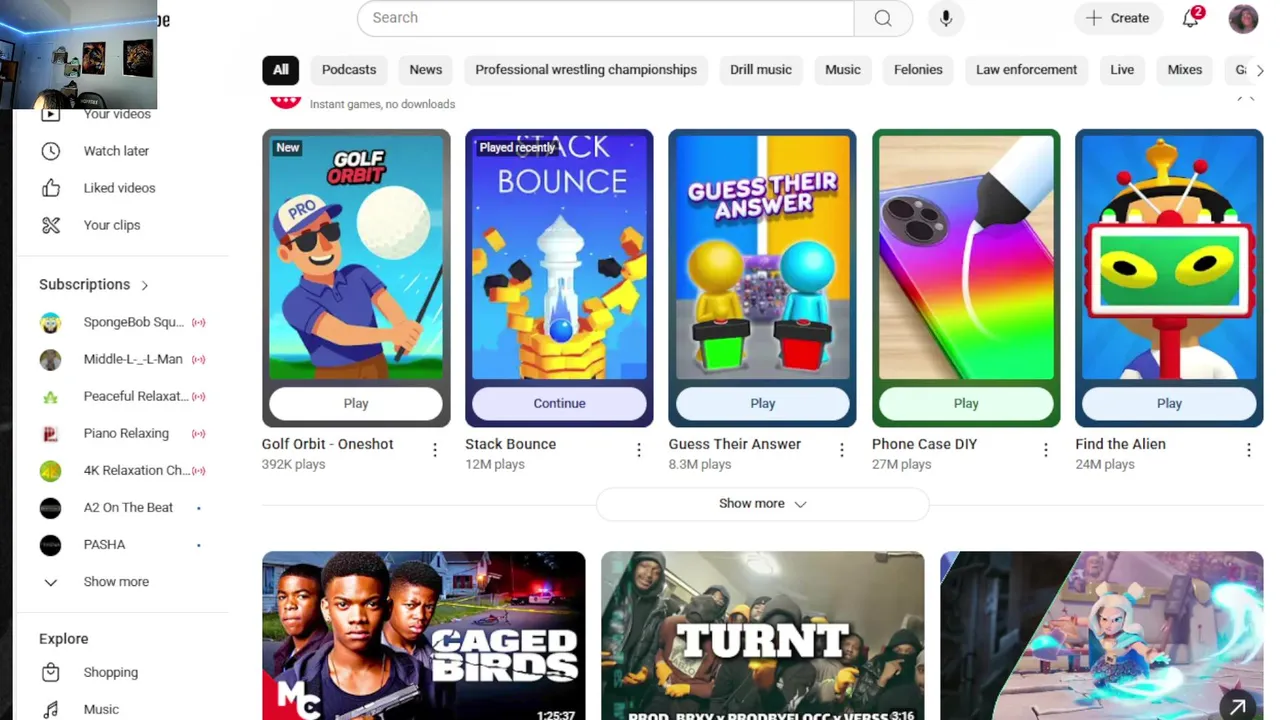Open Golf Orbit game cover image
Viewport: 1280px width, 720px height.
(356, 257)
